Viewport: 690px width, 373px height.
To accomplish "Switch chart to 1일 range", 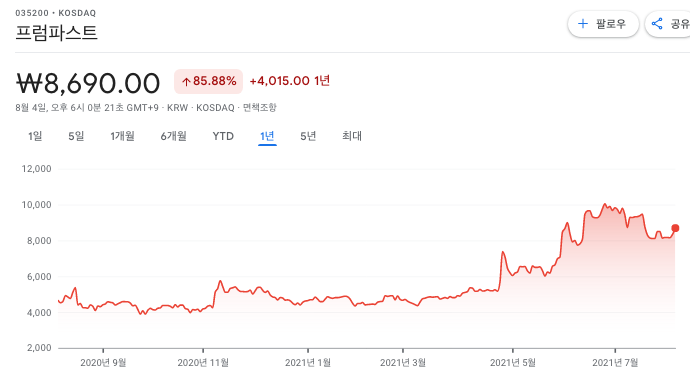I will (x=35, y=136).
